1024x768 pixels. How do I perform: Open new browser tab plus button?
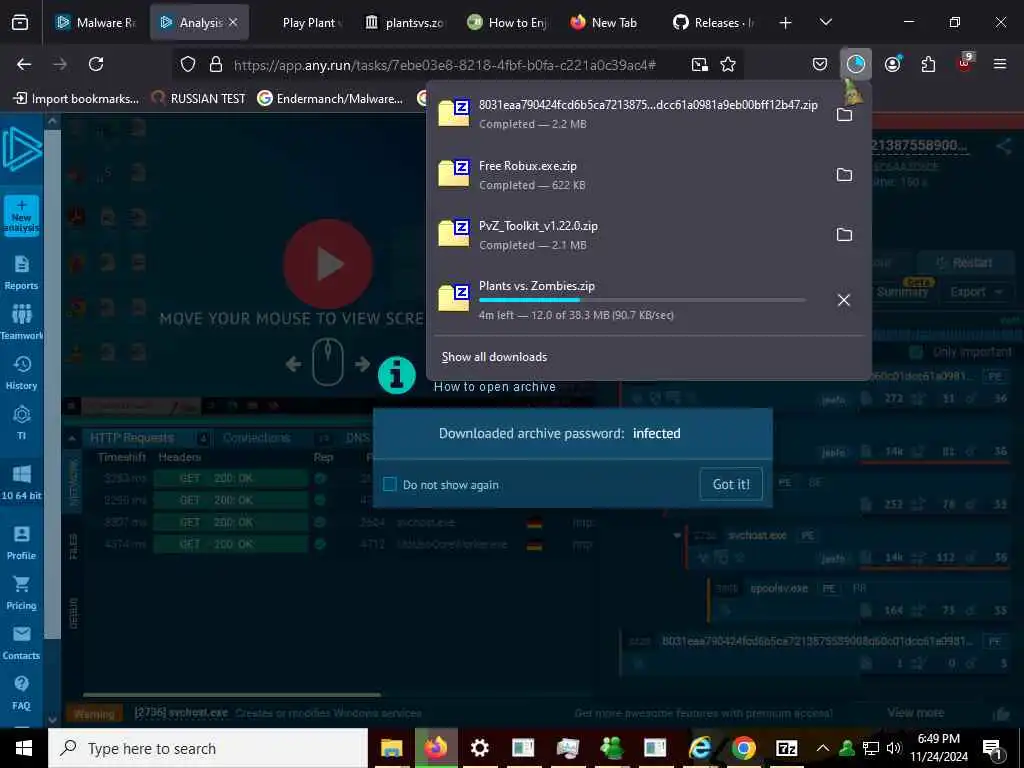(x=786, y=23)
